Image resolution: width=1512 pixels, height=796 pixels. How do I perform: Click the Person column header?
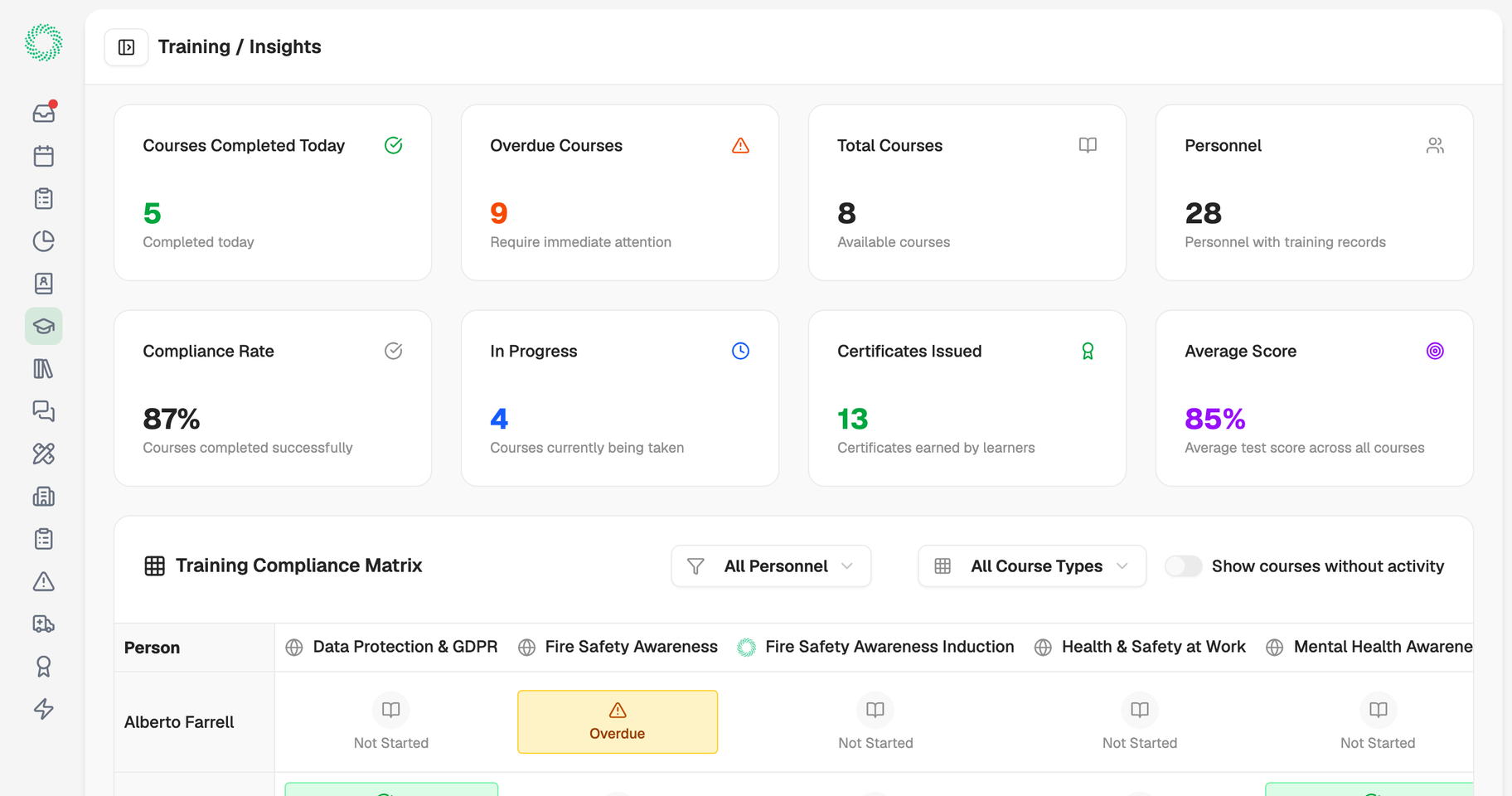click(x=153, y=648)
